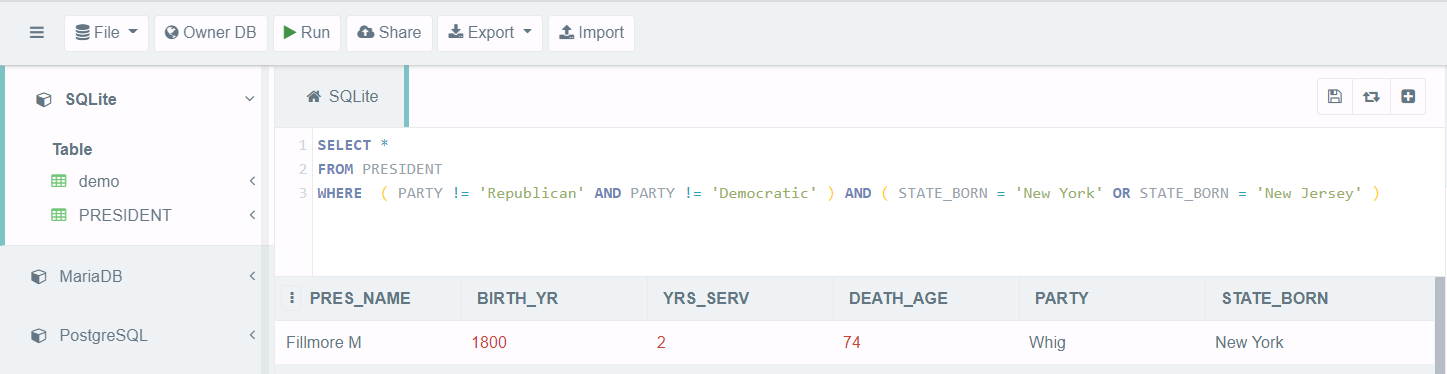Click the Owner DB button
The height and width of the screenshot is (374, 1447).
(211, 33)
